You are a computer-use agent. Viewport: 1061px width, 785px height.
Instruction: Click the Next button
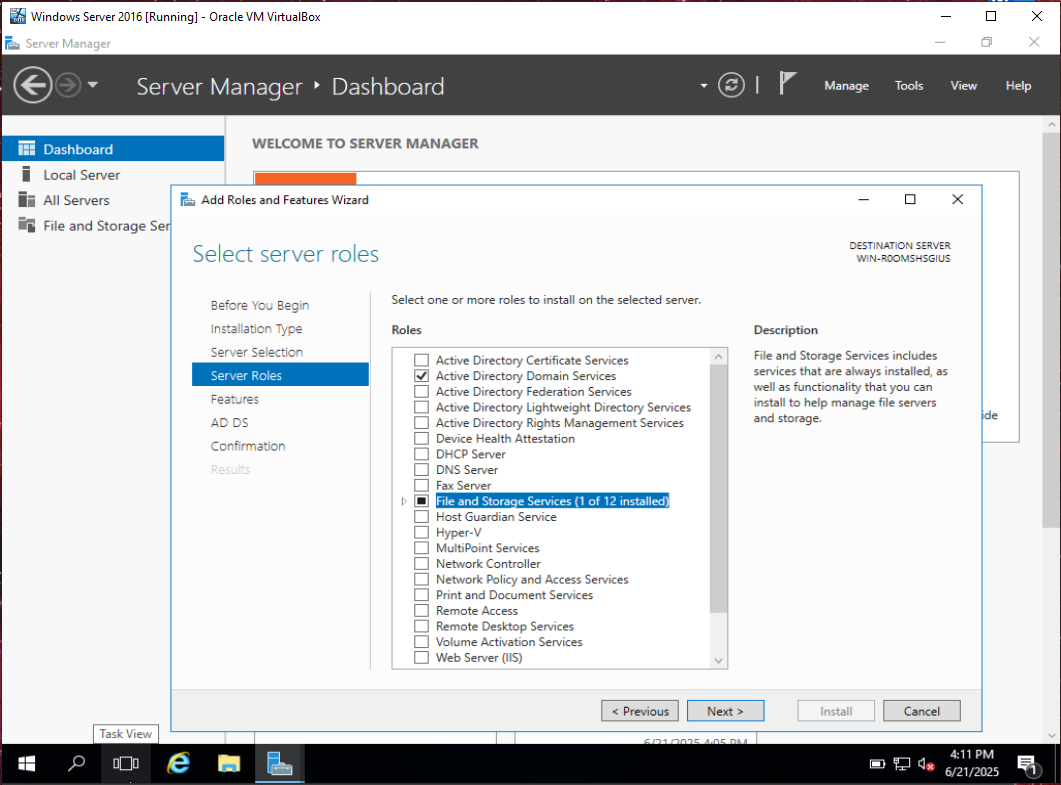(x=725, y=711)
